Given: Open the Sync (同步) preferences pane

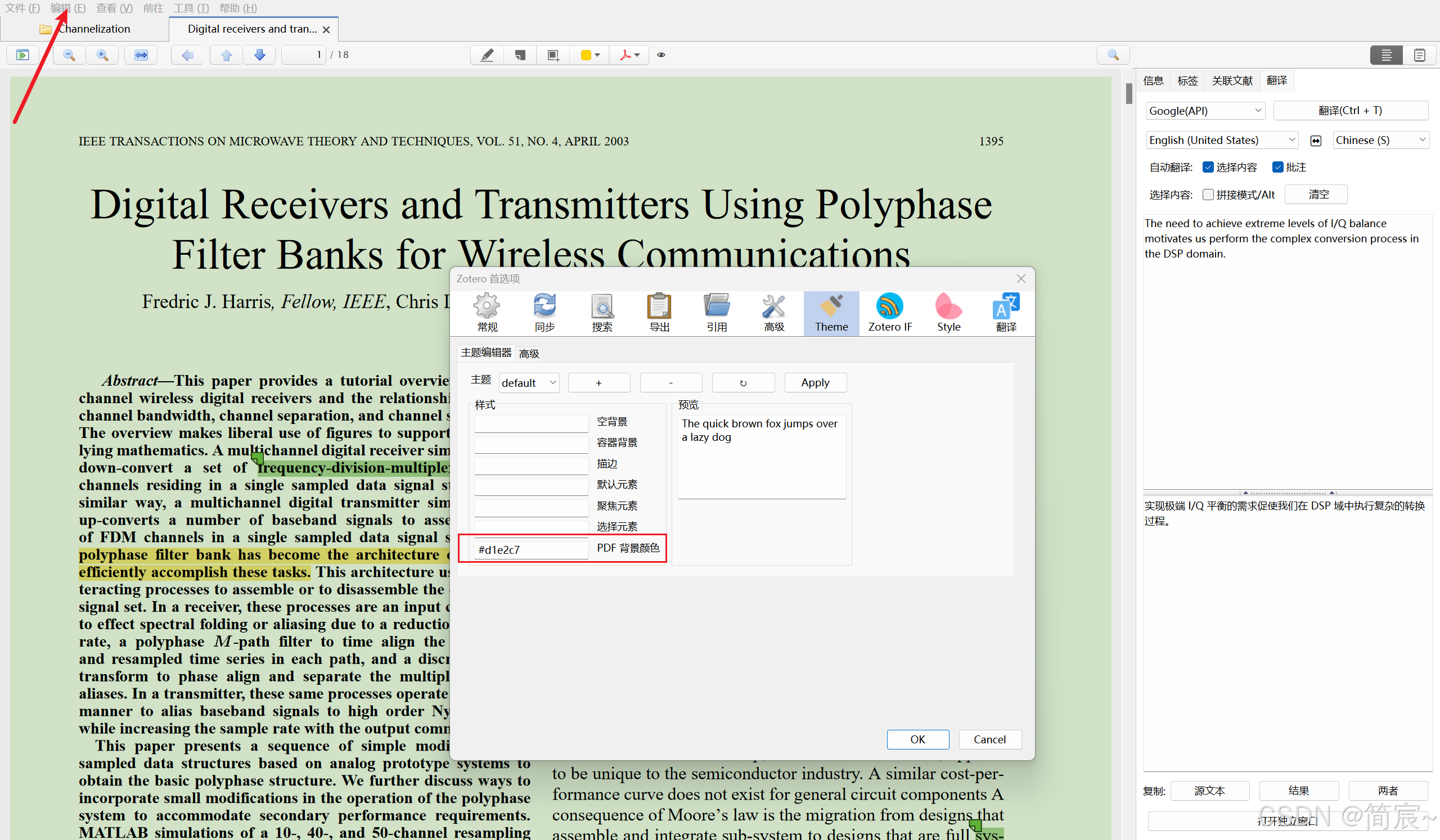Looking at the screenshot, I should (x=544, y=313).
